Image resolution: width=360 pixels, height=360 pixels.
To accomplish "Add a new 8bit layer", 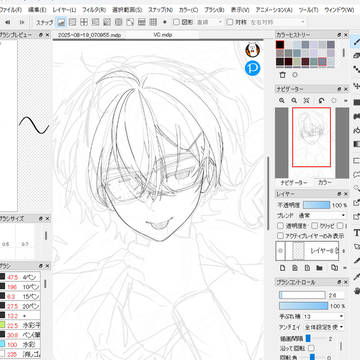I will [295, 268].
